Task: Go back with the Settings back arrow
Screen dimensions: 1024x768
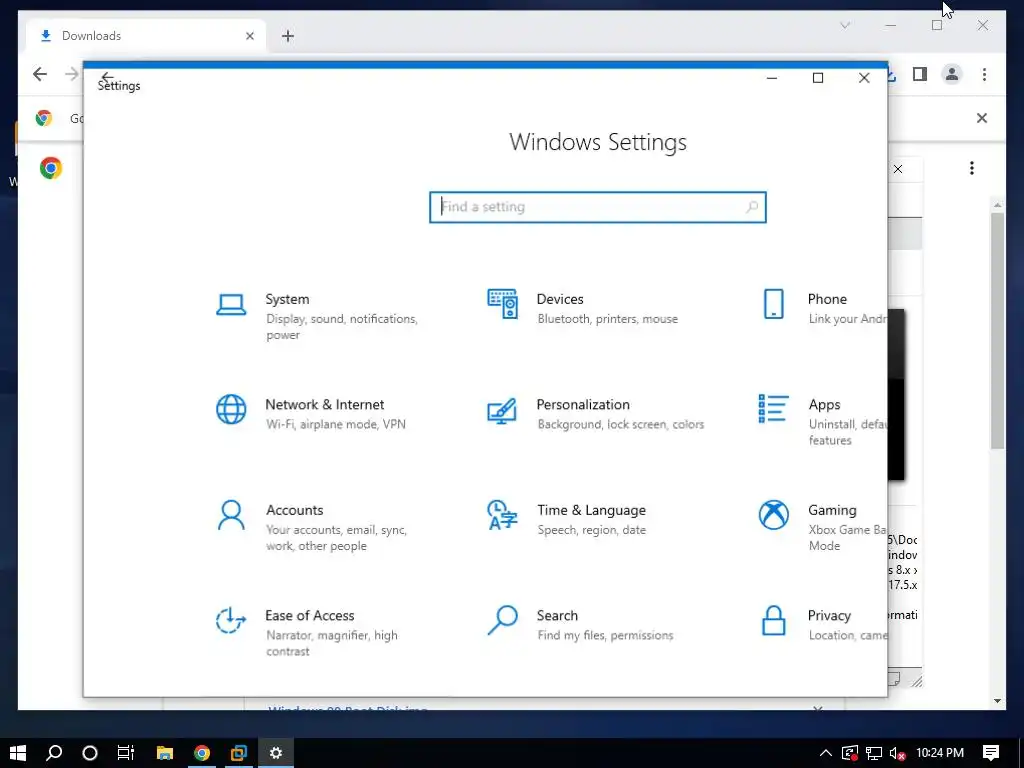Action: point(108,77)
